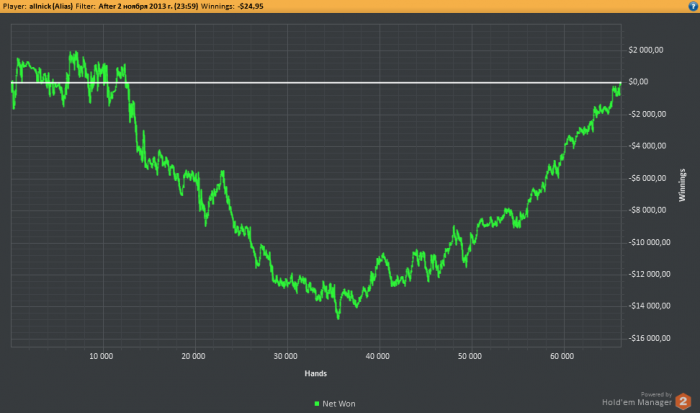Click the Winnings value -$24,95
This screenshot has width=700, height=413.
[250, 6]
